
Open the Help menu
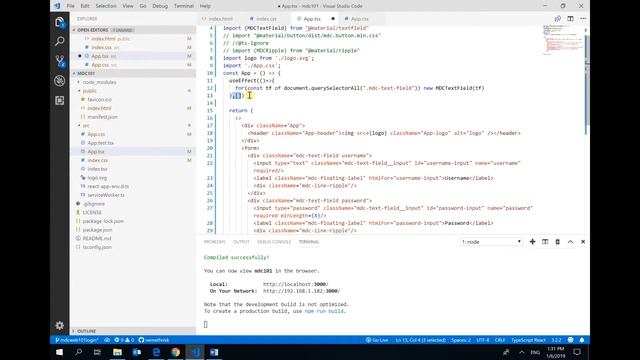coord(205,6)
